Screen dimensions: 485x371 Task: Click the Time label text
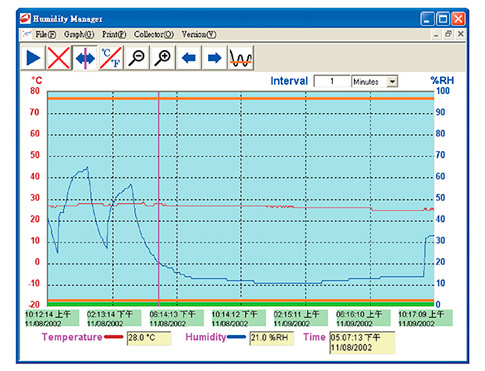pos(314,337)
